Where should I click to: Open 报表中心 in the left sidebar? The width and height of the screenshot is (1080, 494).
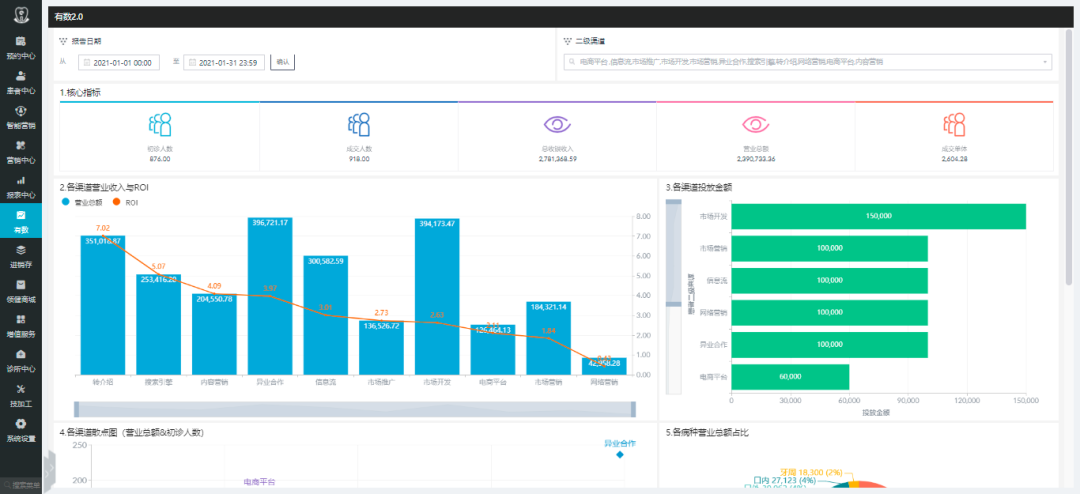coord(21,186)
